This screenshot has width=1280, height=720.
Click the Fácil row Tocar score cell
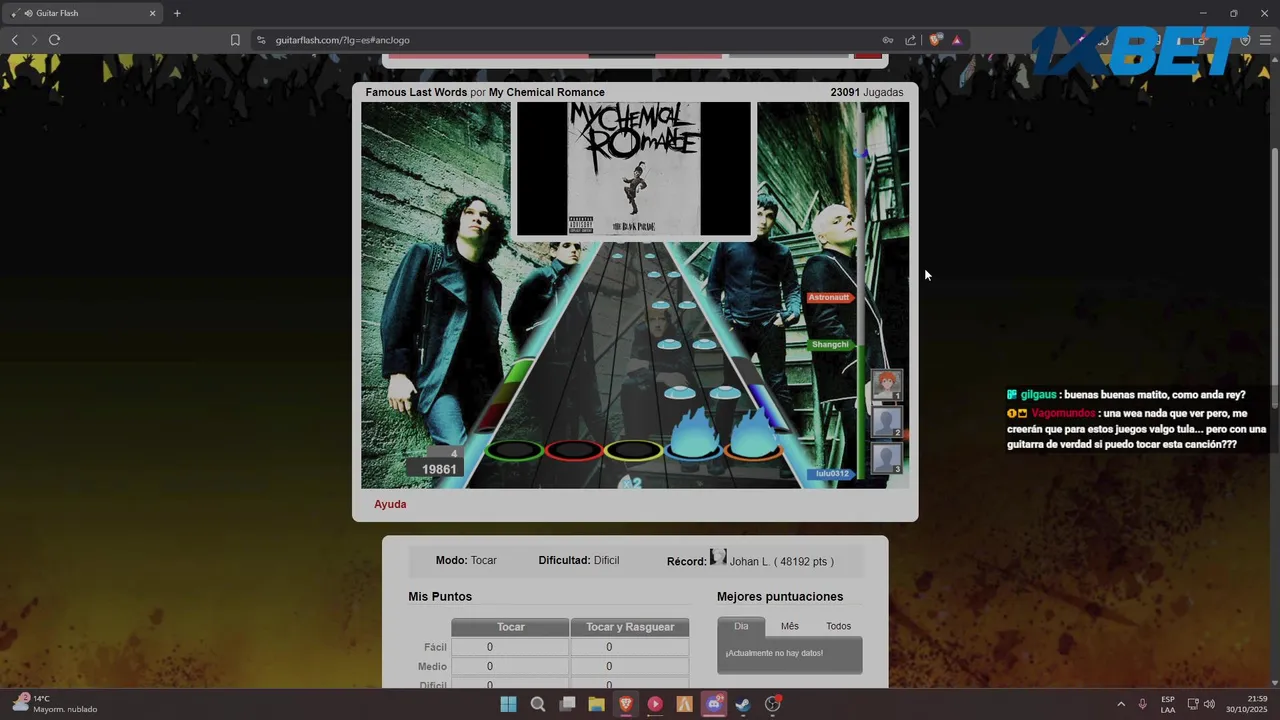tap(510, 647)
